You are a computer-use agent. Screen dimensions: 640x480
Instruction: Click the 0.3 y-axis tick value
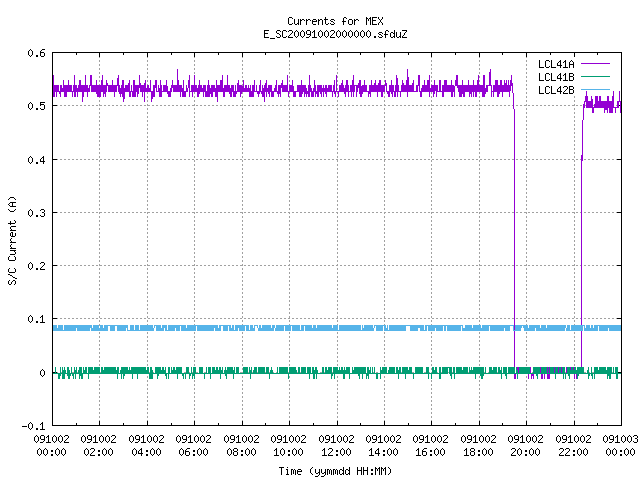pyautogui.click(x=36, y=213)
